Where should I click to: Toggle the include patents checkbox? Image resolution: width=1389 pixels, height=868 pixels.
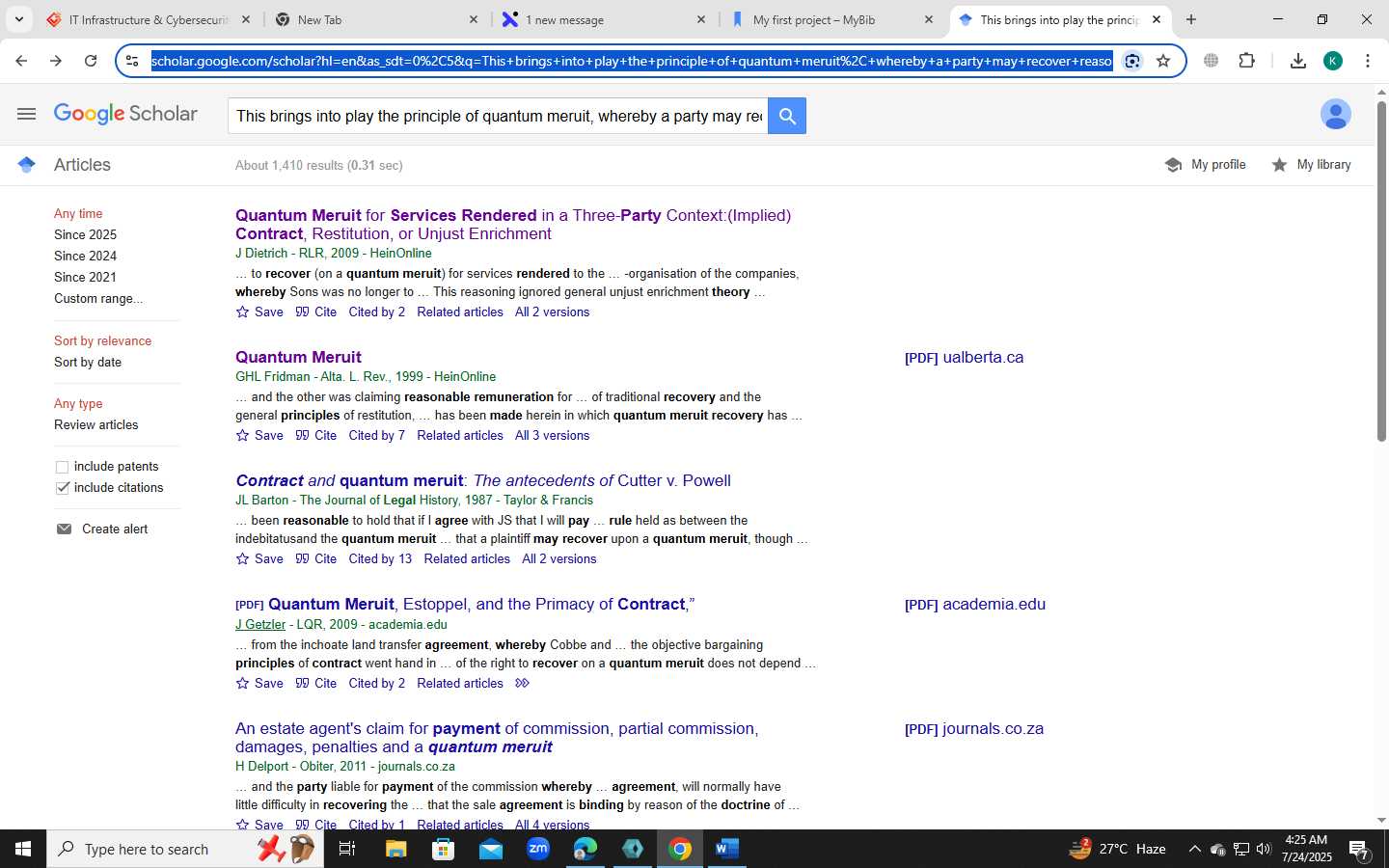click(63, 467)
